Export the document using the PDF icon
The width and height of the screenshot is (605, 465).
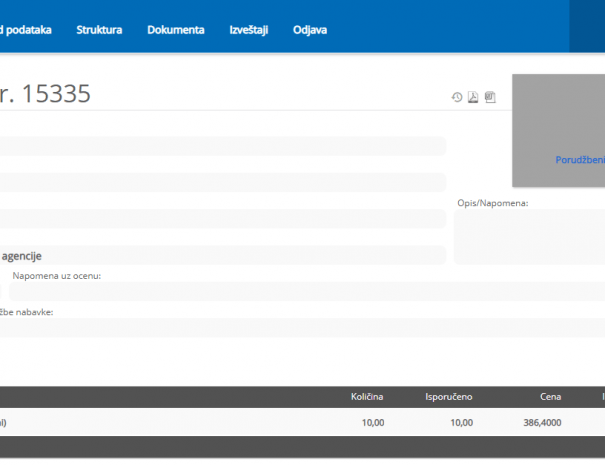(x=473, y=97)
